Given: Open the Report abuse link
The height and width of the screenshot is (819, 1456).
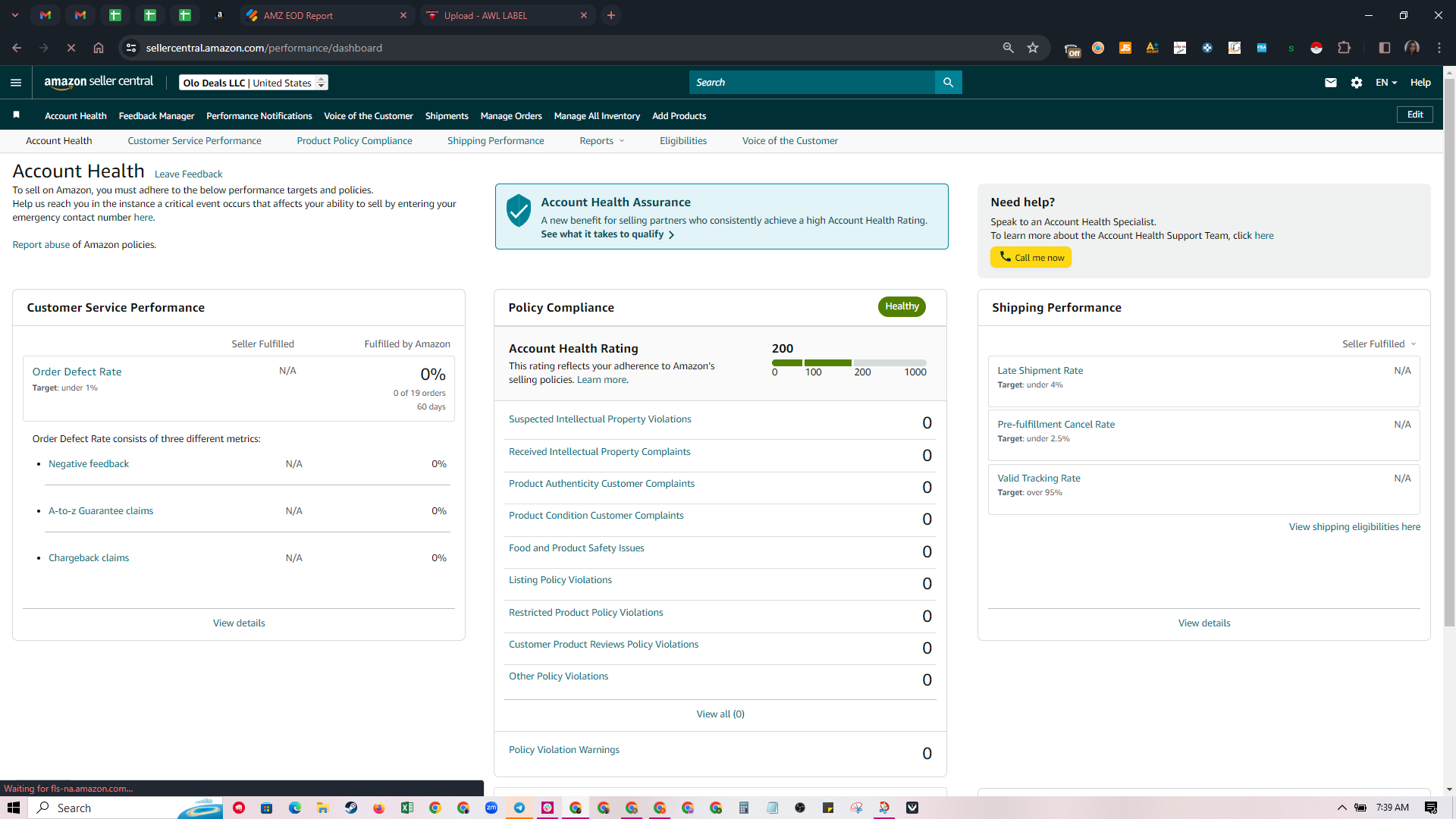Looking at the screenshot, I should pyautogui.click(x=41, y=245).
